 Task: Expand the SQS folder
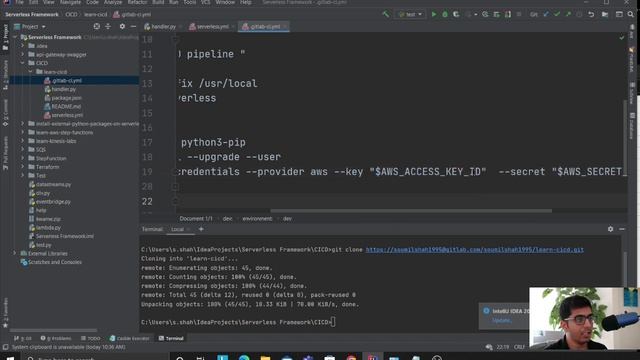pyautogui.click(x=23, y=149)
